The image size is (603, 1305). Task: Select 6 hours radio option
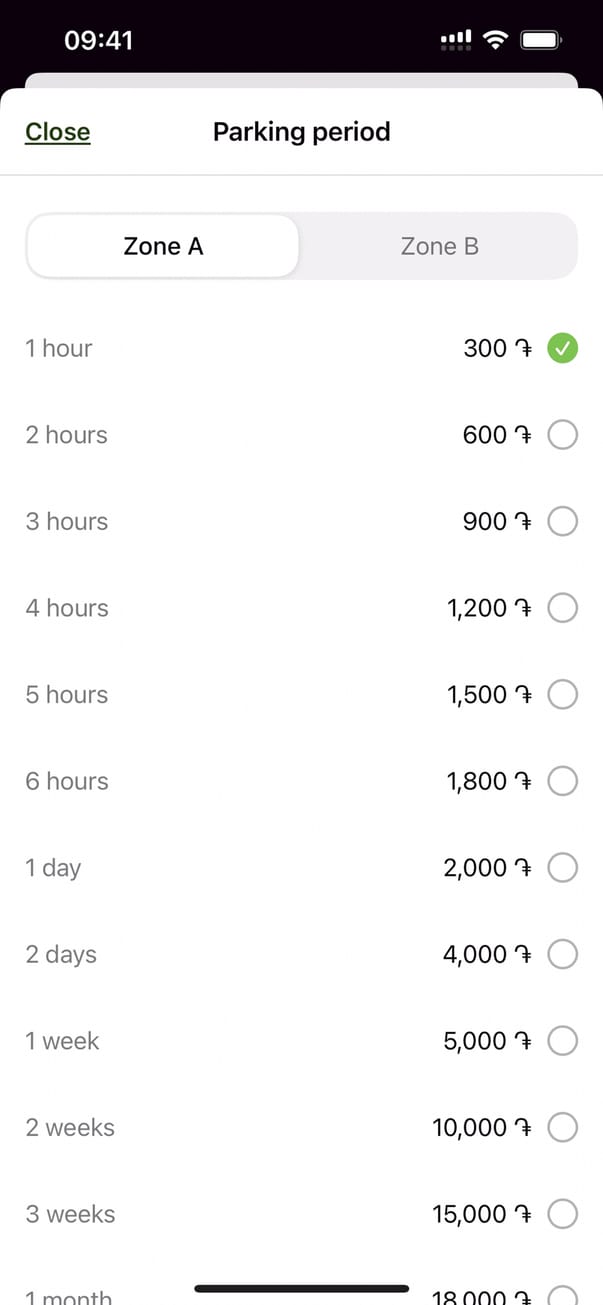[x=563, y=781]
